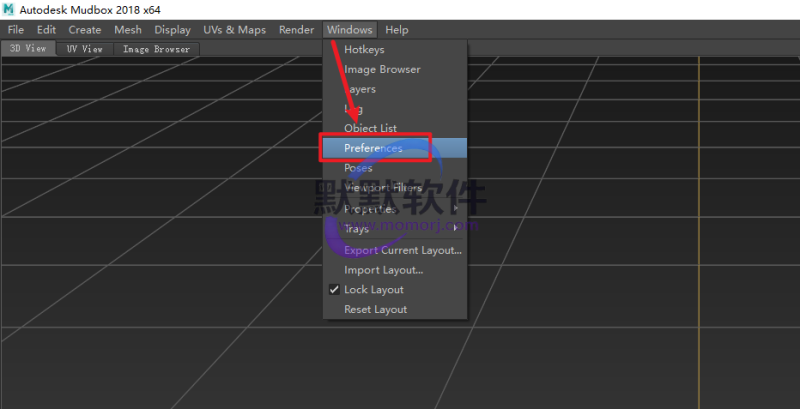Choose Image Browser menu entry in dropdown
Image resolution: width=800 pixels, height=409 pixels.
(x=381, y=69)
